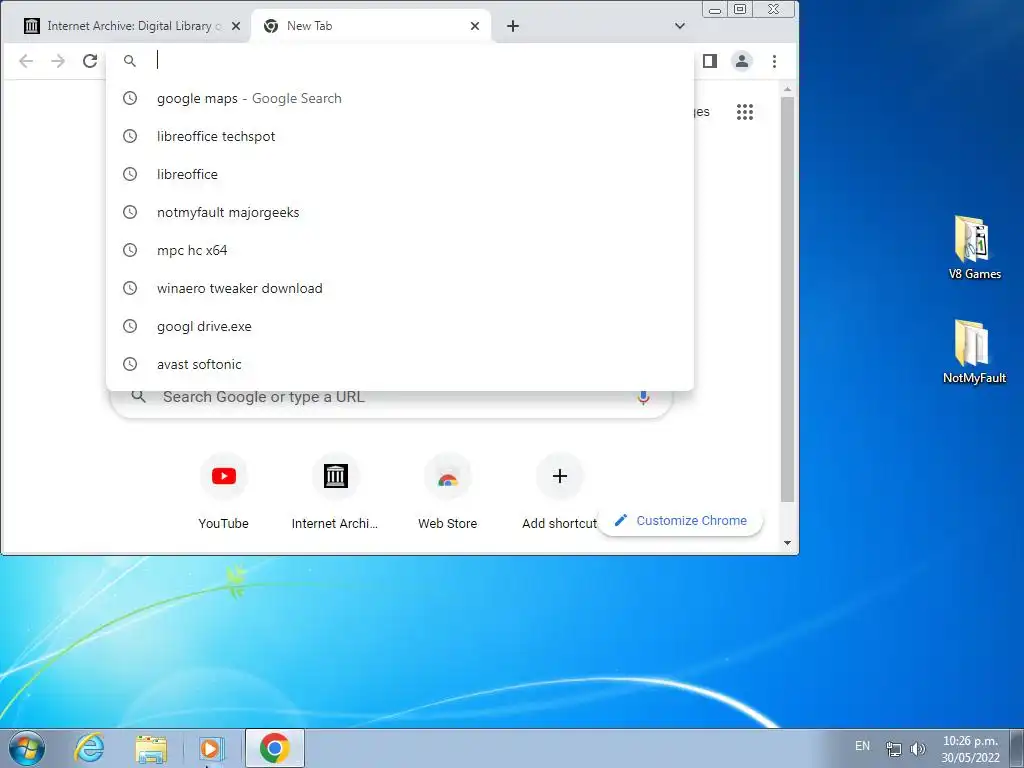The height and width of the screenshot is (768, 1024).
Task: Open the taskbar clock and date
Action: (970, 749)
